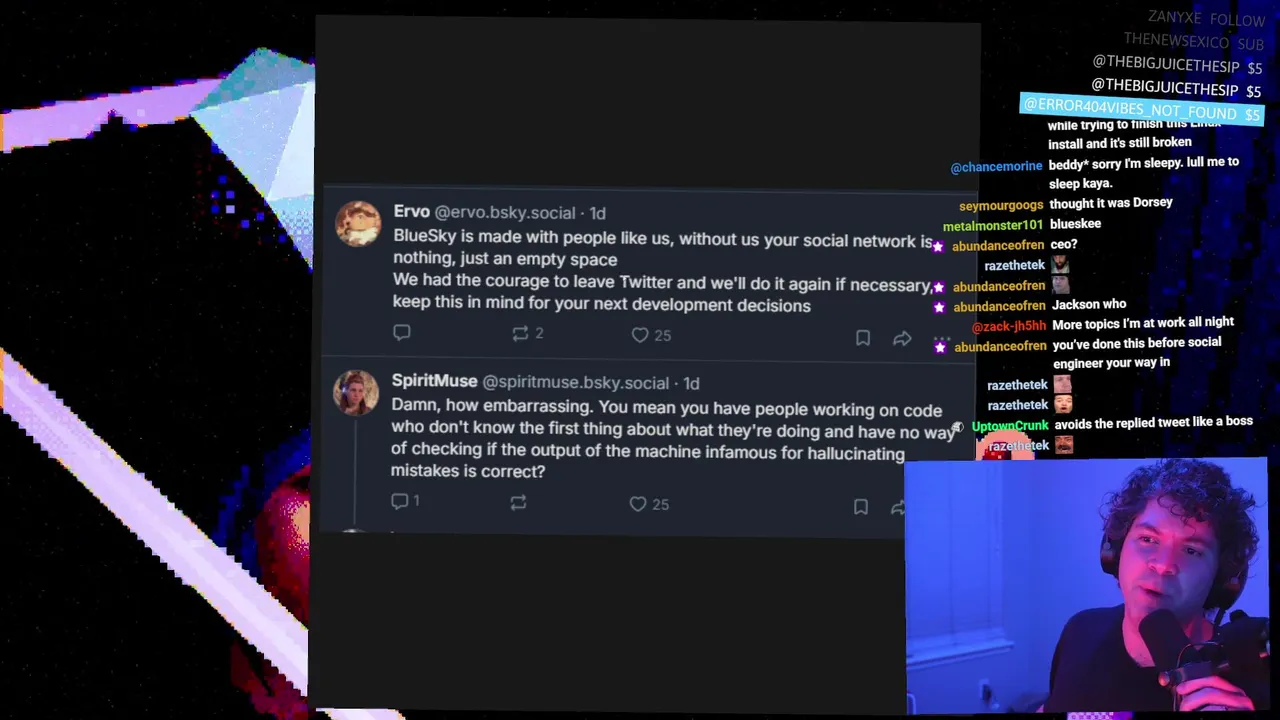Open @spiritmuse.bsky.social handle link
Viewport: 1280px width, 720px height.
tap(575, 383)
